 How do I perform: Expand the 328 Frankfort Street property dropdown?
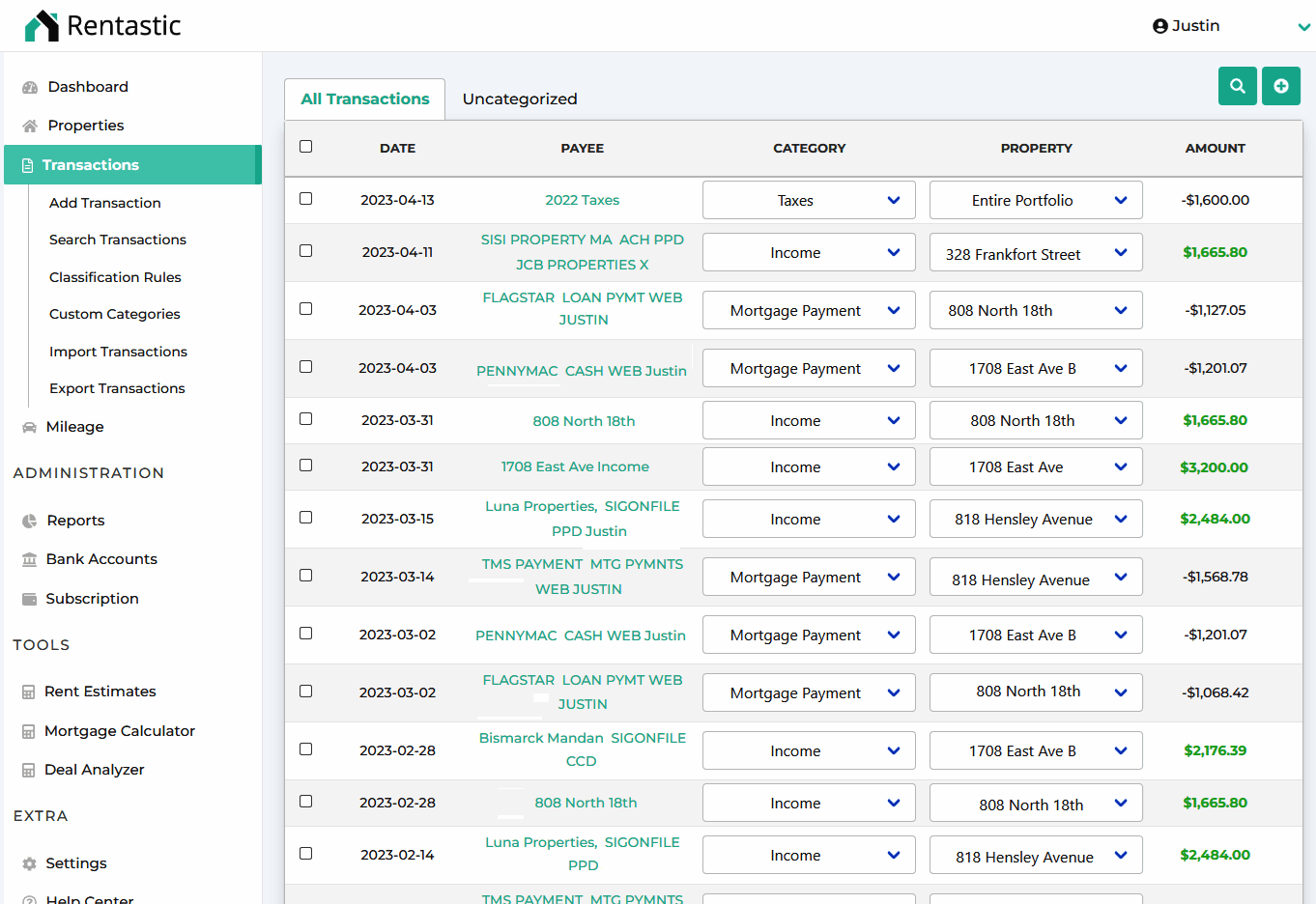click(x=1035, y=253)
